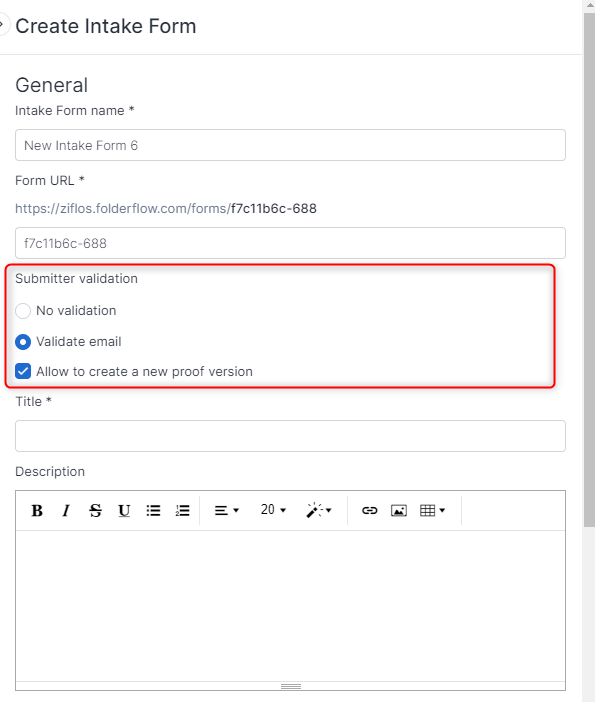Click into the Title text field

coord(290,436)
